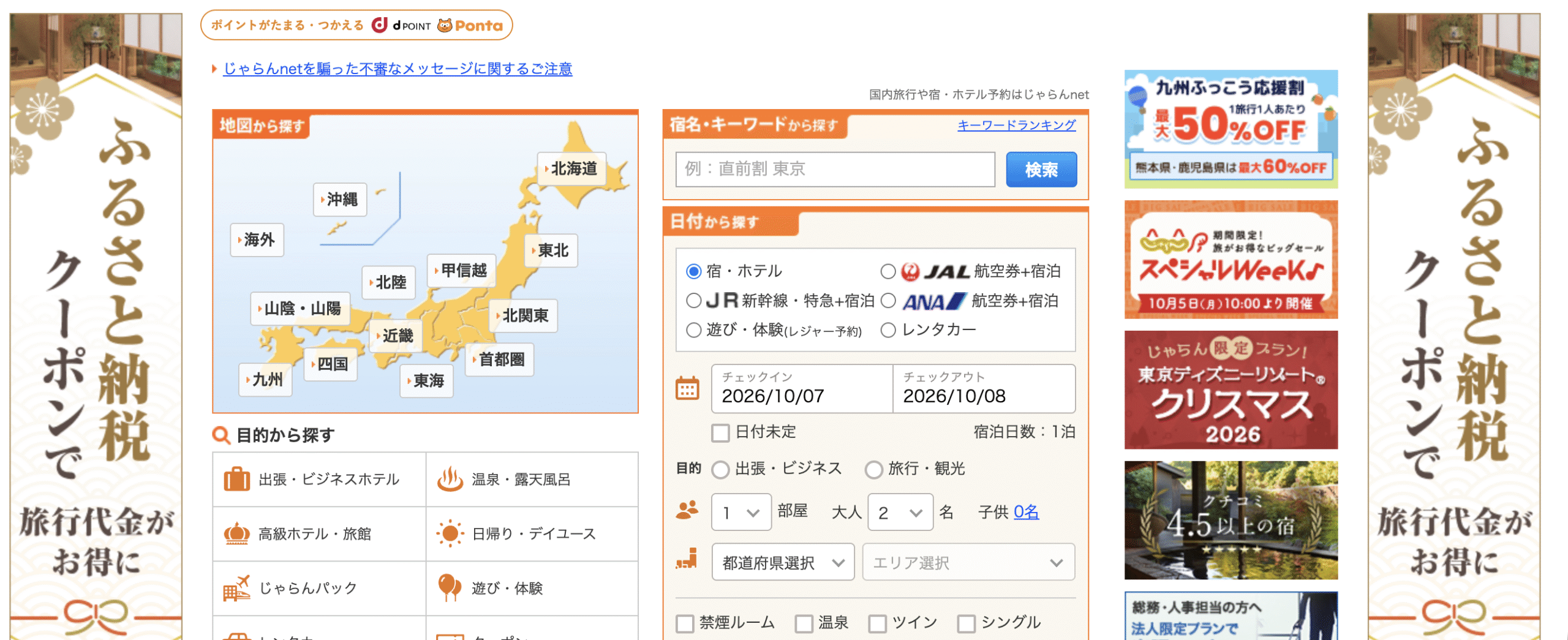
Task: Click the hot spring icon for 温泉・露天風呂
Action: (x=450, y=479)
